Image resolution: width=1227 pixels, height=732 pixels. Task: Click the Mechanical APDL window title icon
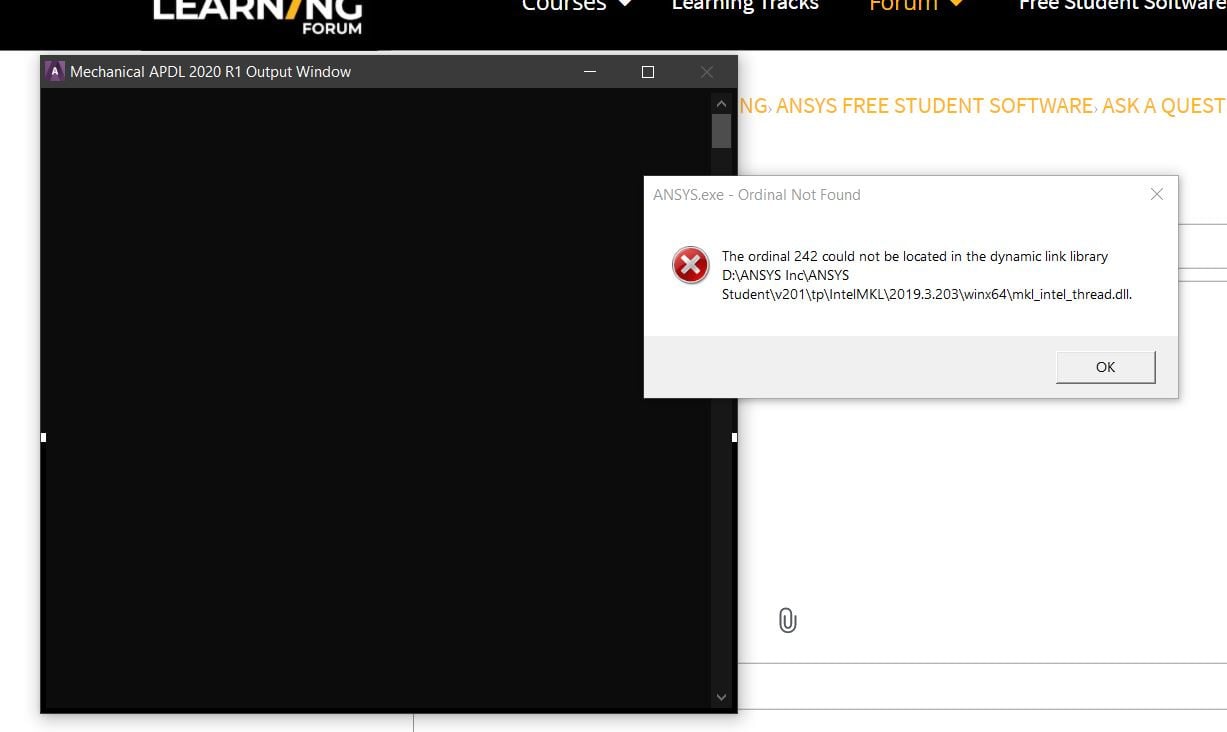tap(54, 72)
